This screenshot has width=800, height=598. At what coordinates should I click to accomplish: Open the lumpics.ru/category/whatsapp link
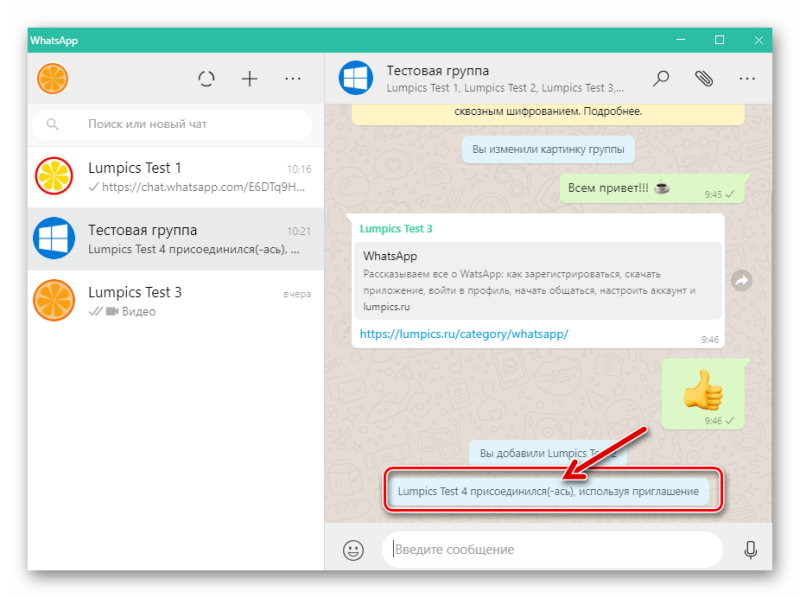(464, 334)
